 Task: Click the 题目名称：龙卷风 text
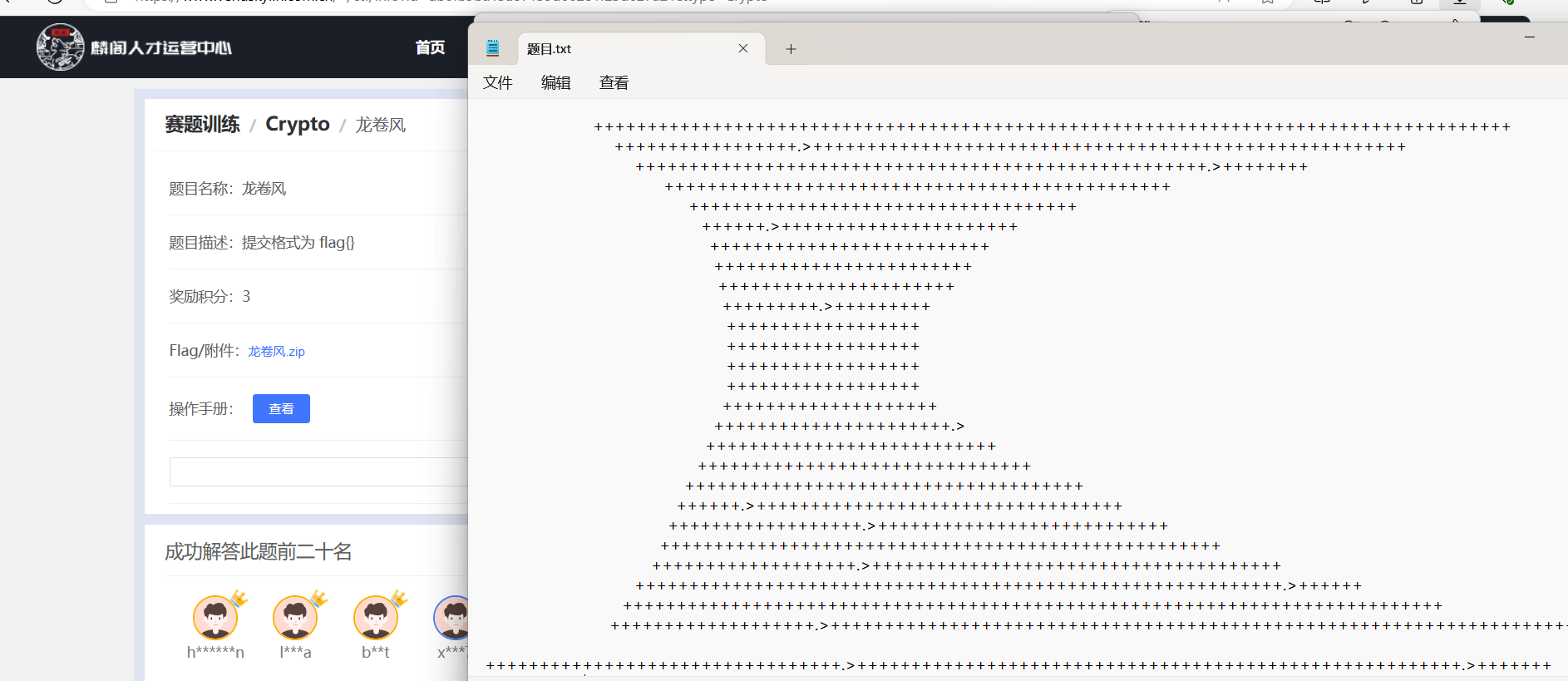(x=227, y=189)
